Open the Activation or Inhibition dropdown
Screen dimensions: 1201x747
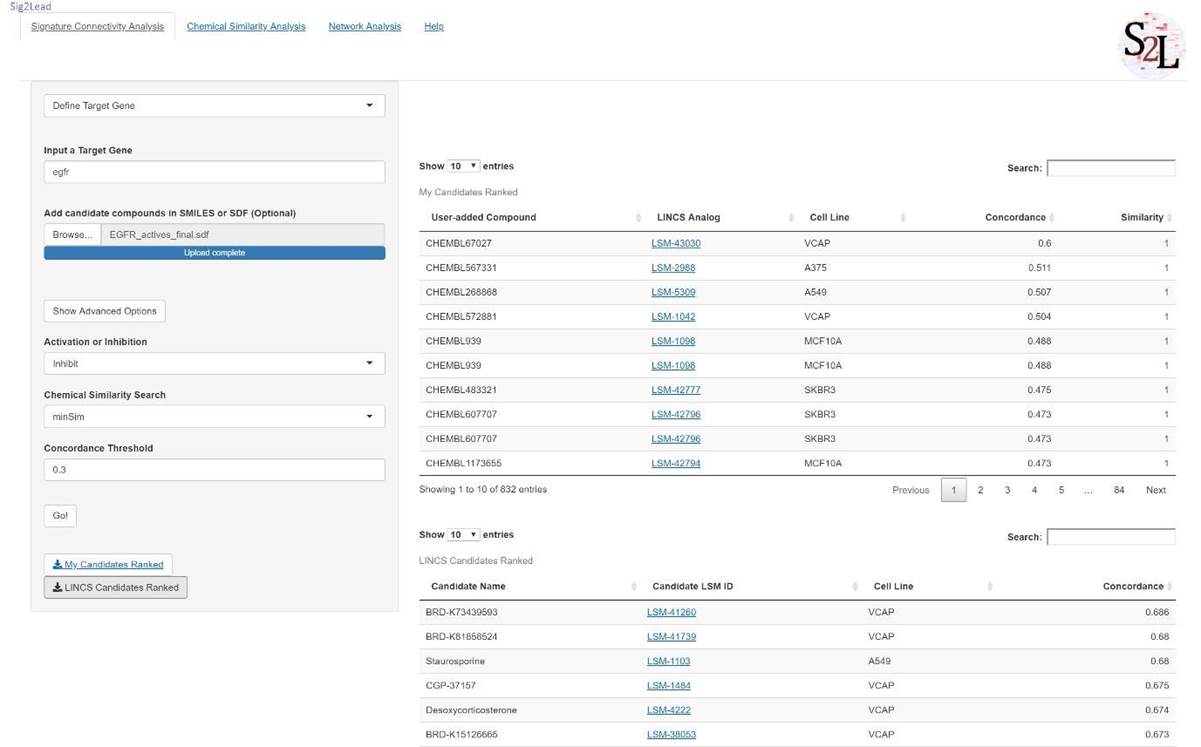pos(214,364)
